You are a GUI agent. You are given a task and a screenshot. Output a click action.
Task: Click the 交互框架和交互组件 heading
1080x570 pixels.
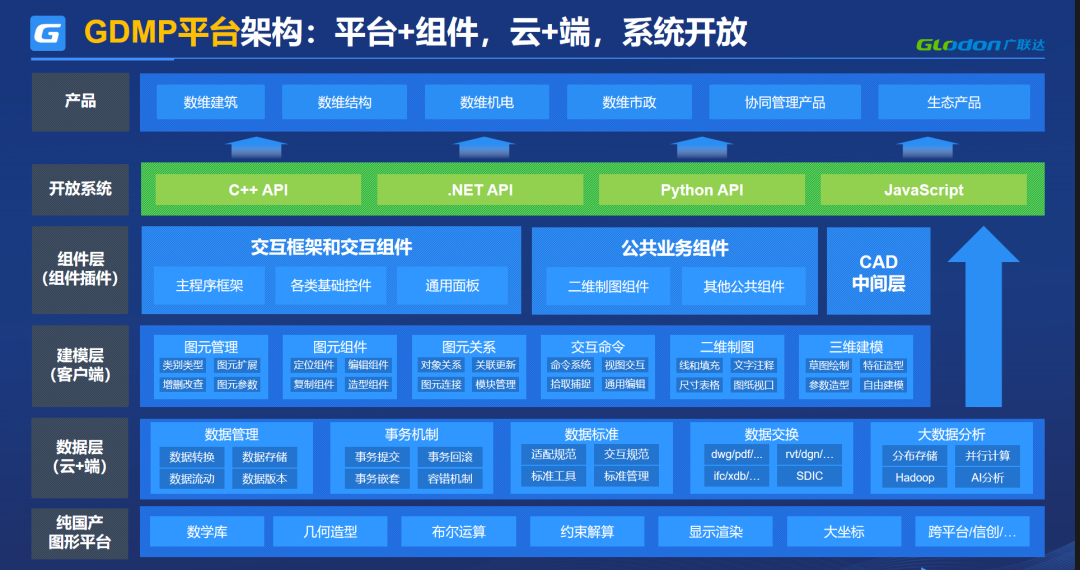pyautogui.click(x=331, y=247)
